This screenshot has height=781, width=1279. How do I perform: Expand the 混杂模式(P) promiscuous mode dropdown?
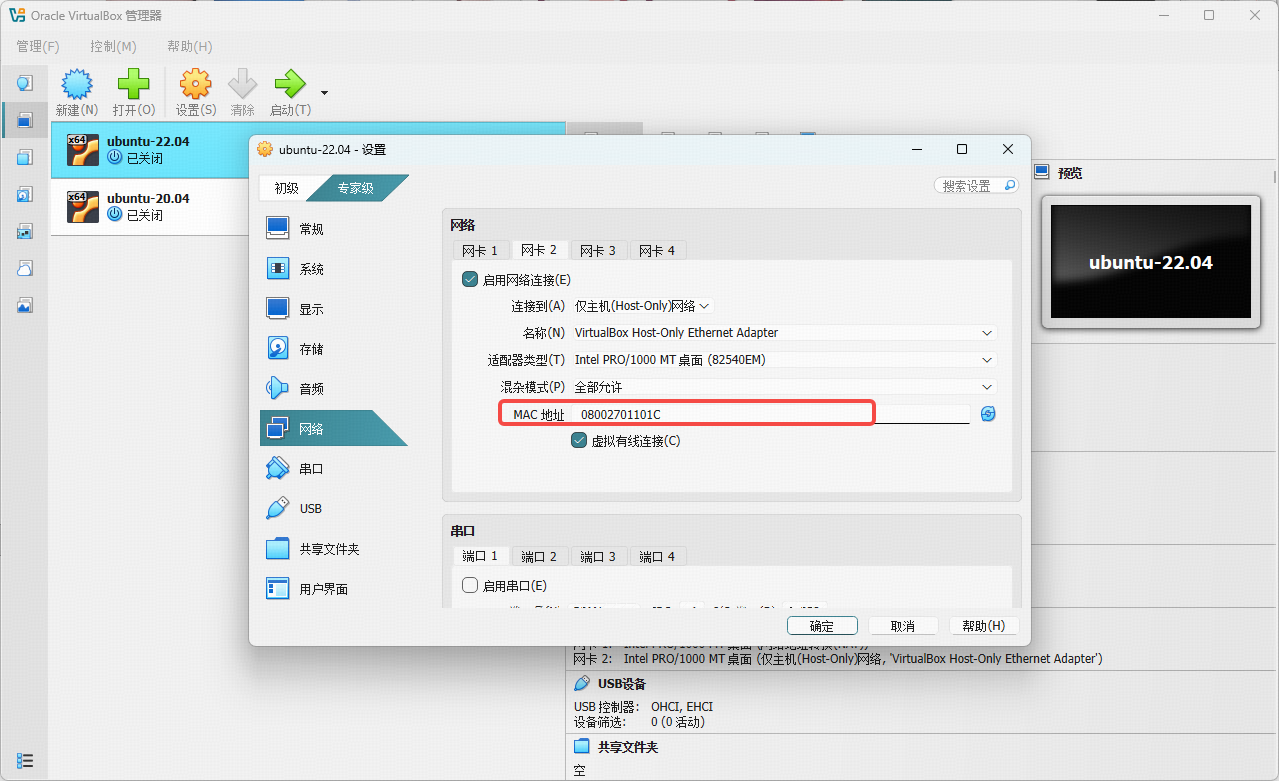click(x=785, y=387)
